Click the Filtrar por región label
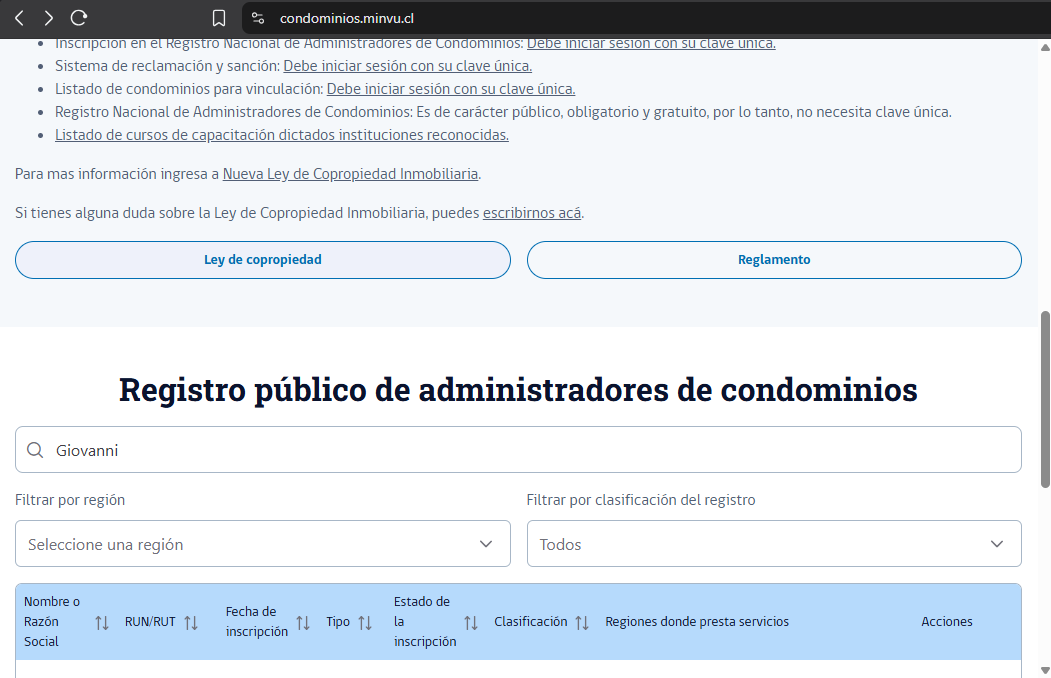This screenshot has width=1051, height=678. [70, 500]
